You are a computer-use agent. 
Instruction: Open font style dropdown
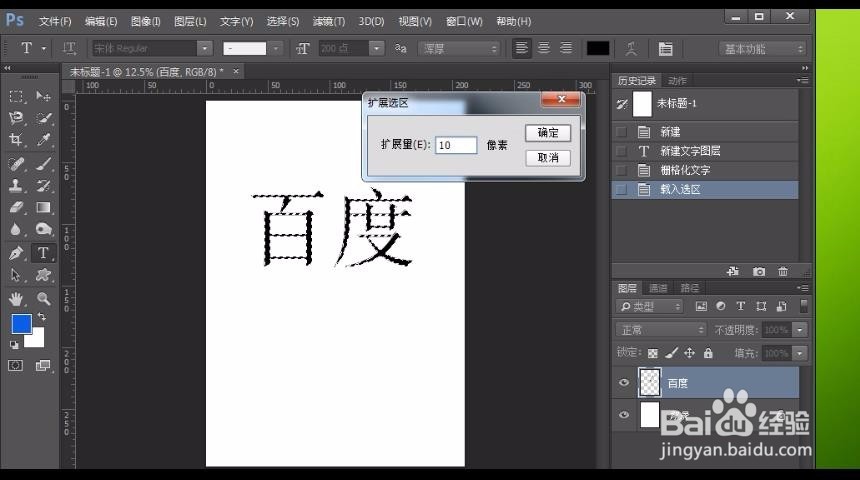point(275,49)
